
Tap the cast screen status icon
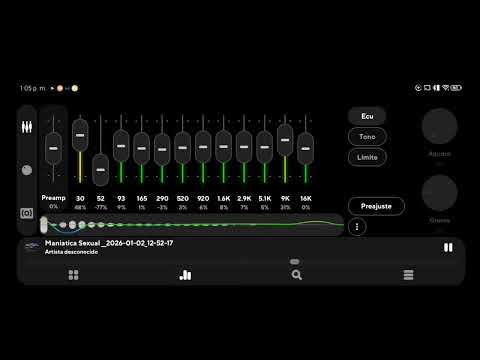[427, 88]
